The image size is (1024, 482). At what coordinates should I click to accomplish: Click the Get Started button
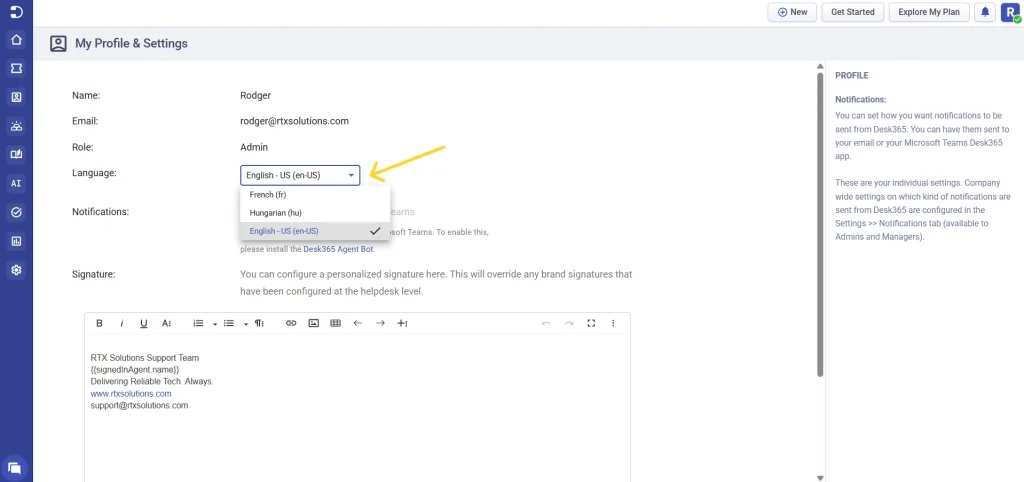tap(852, 12)
